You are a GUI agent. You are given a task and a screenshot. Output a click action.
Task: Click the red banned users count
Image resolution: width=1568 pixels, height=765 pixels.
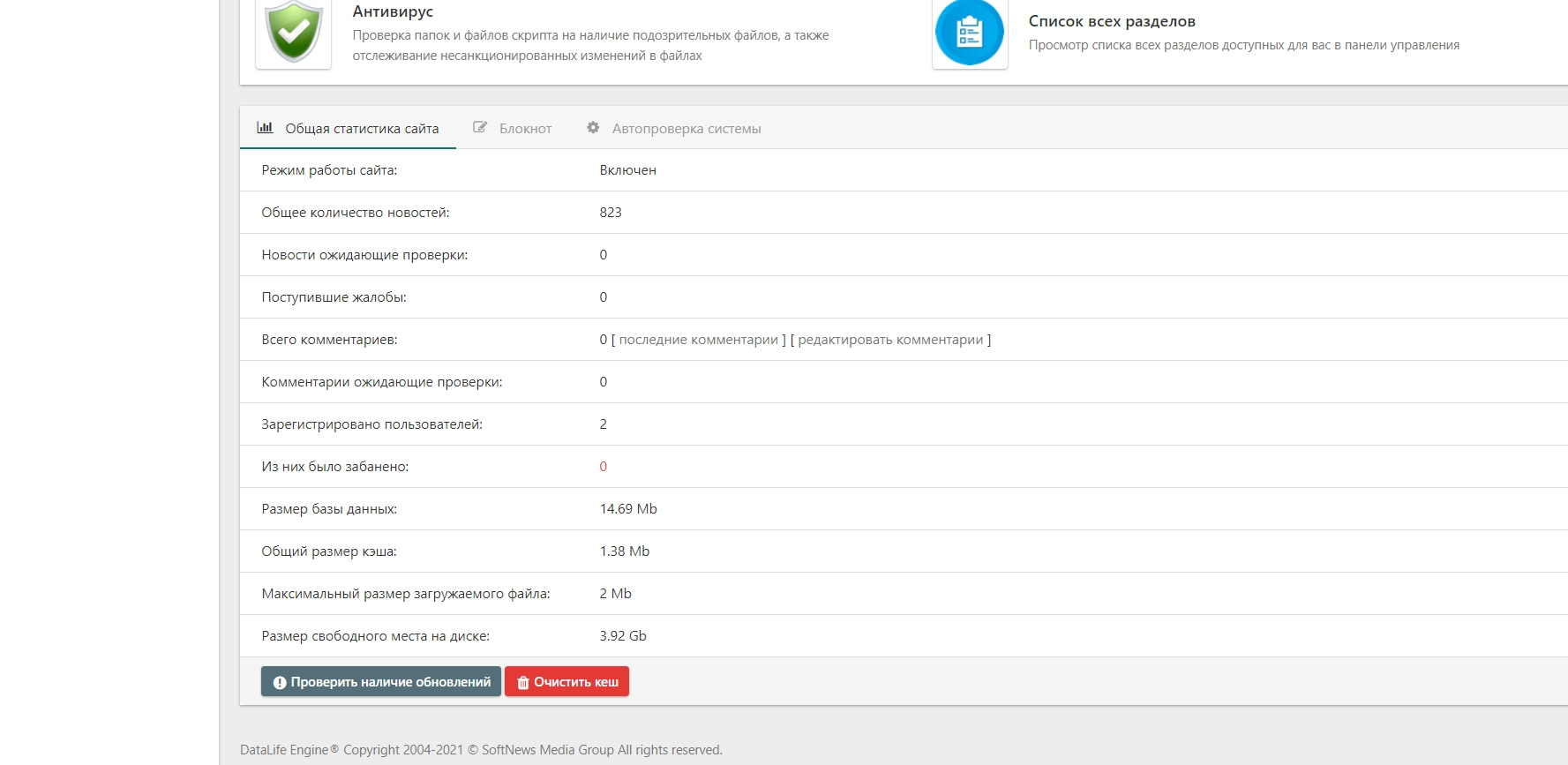(x=604, y=467)
